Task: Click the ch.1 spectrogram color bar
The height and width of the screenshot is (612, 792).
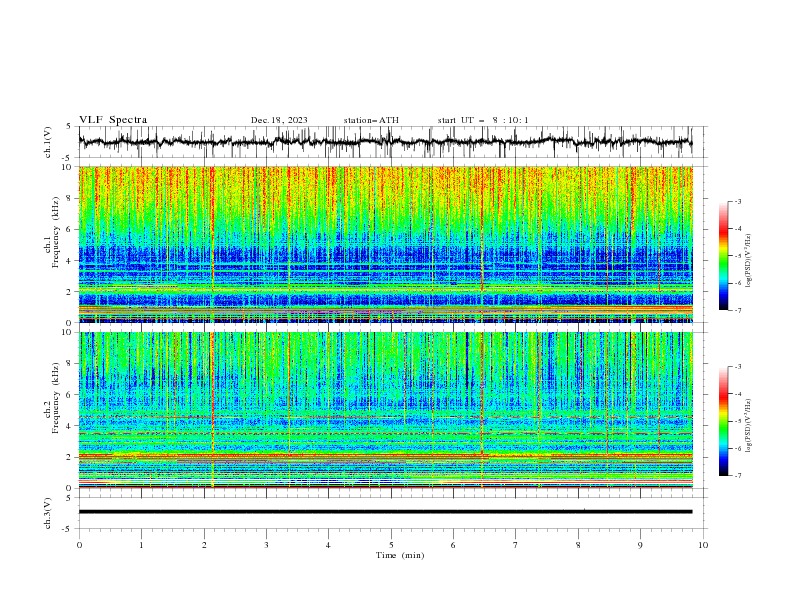Action: pyautogui.click(x=723, y=256)
